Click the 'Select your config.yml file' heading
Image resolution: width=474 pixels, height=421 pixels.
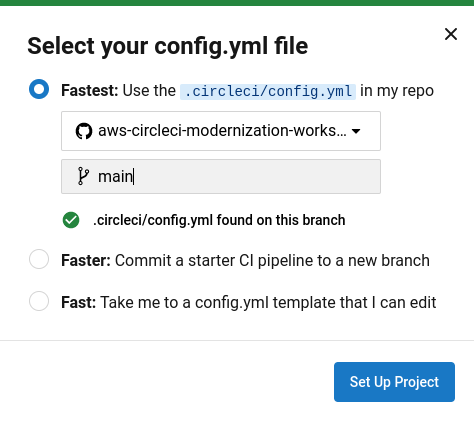coord(168,46)
